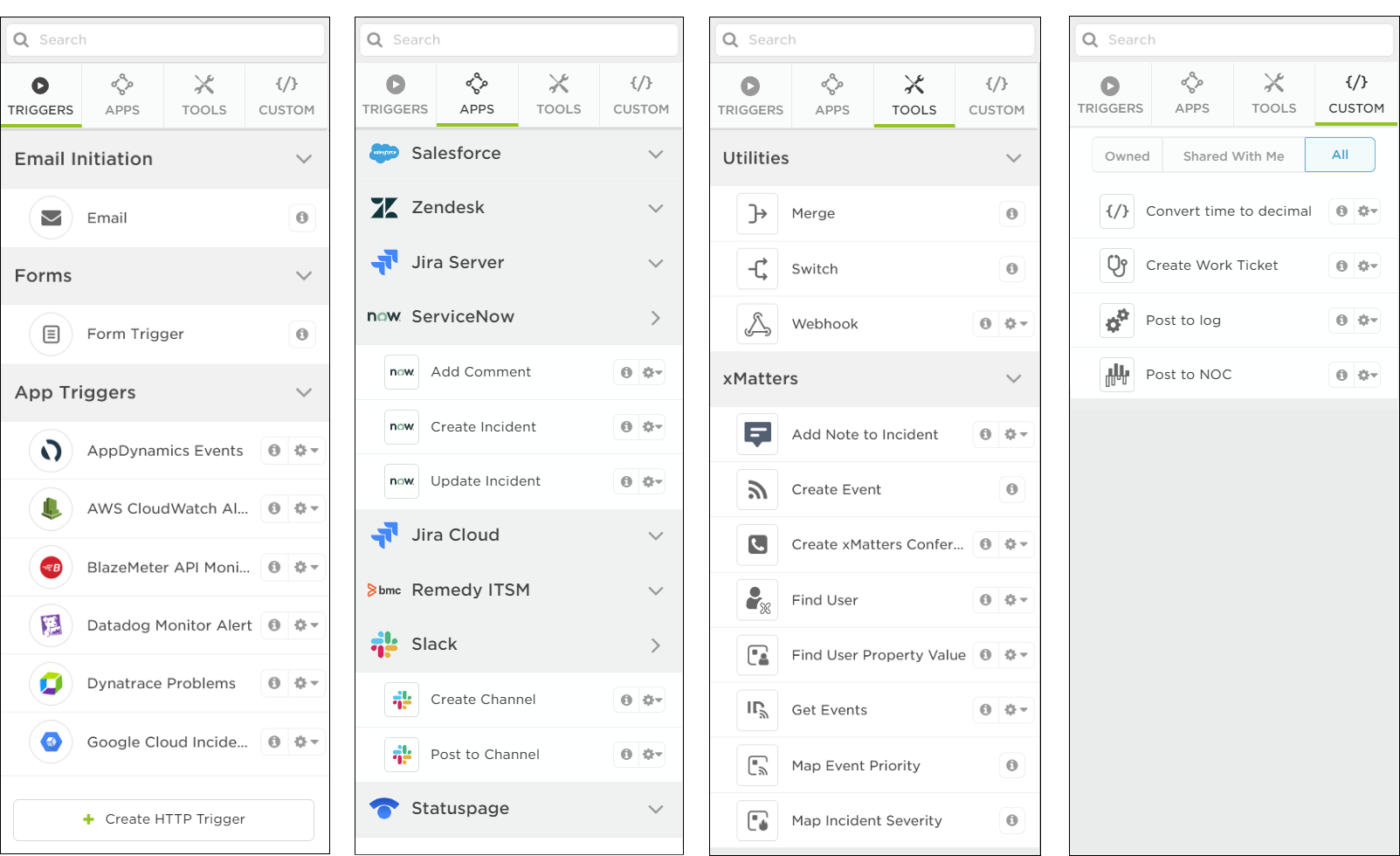1400x856 pixels.
Task: Click the Webhook tool icon
Action: point(757,324)
